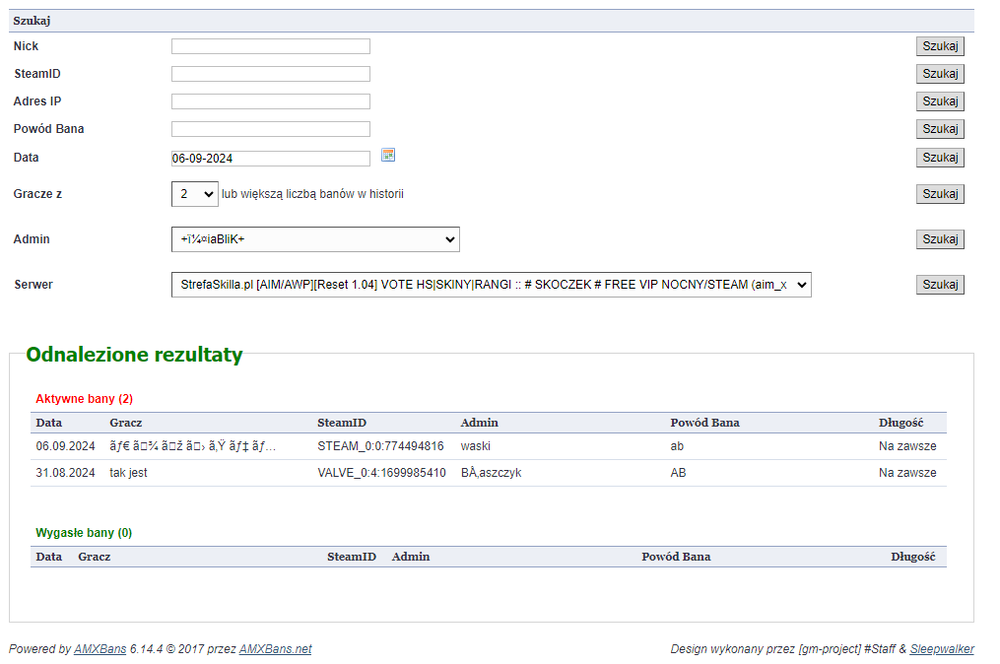The width and height of the screenshot is (1000, 664).
Task: Open the Admin selection dropdown
Action: (315, 239)
